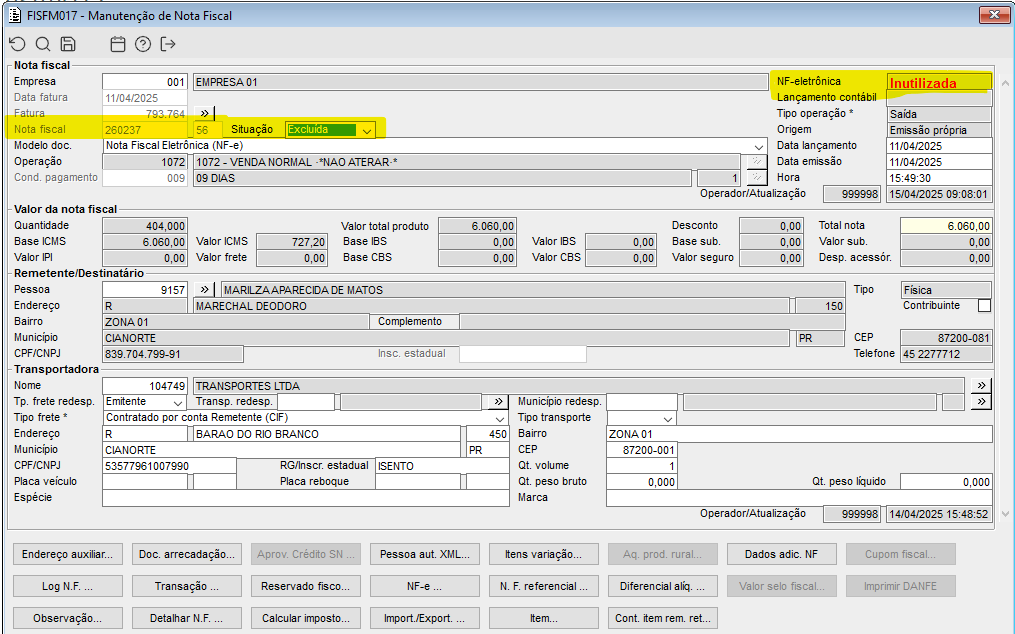
Task: Expand the Tipo frete dropdown
Action: (500, 418)
